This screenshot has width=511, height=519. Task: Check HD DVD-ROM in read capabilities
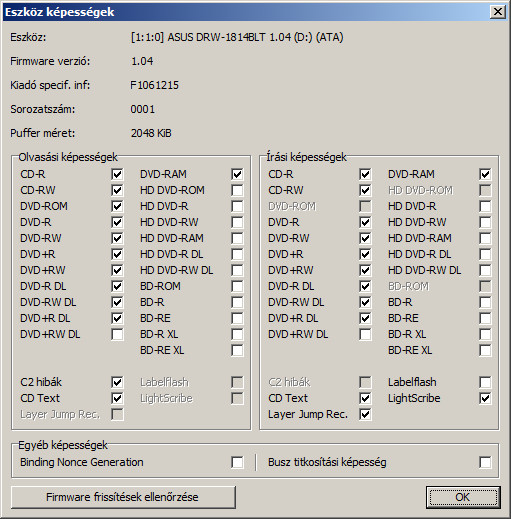237,190
